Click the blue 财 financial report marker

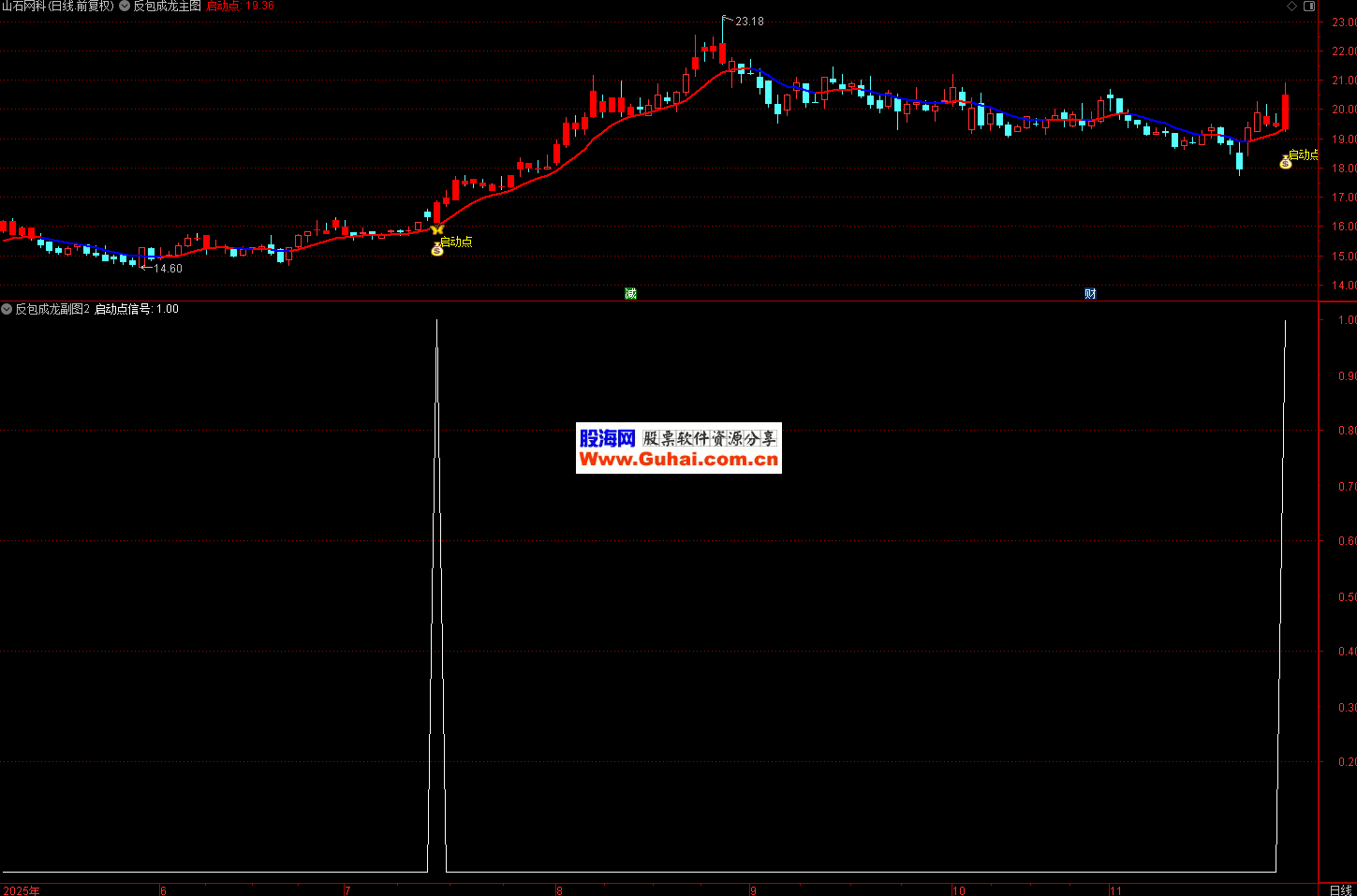pos(1090,294)
